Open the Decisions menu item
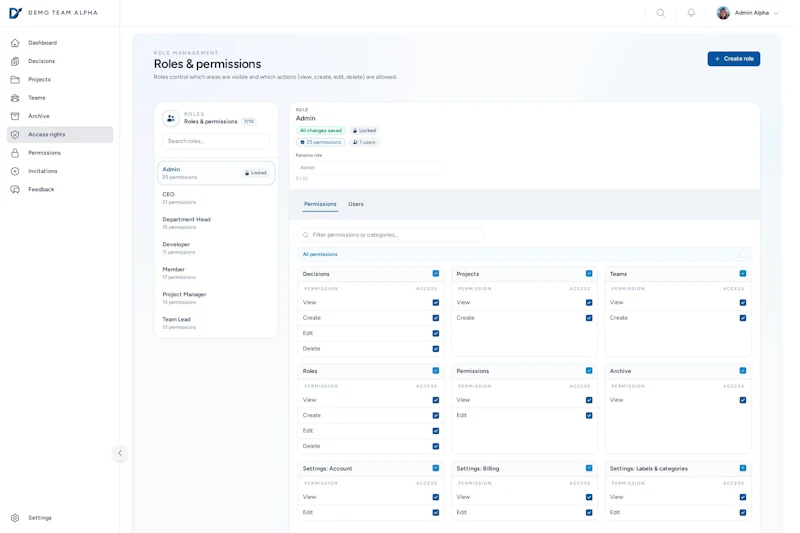Screen dimensions: 800x533 pyautogui.click(x=60, y=61)
